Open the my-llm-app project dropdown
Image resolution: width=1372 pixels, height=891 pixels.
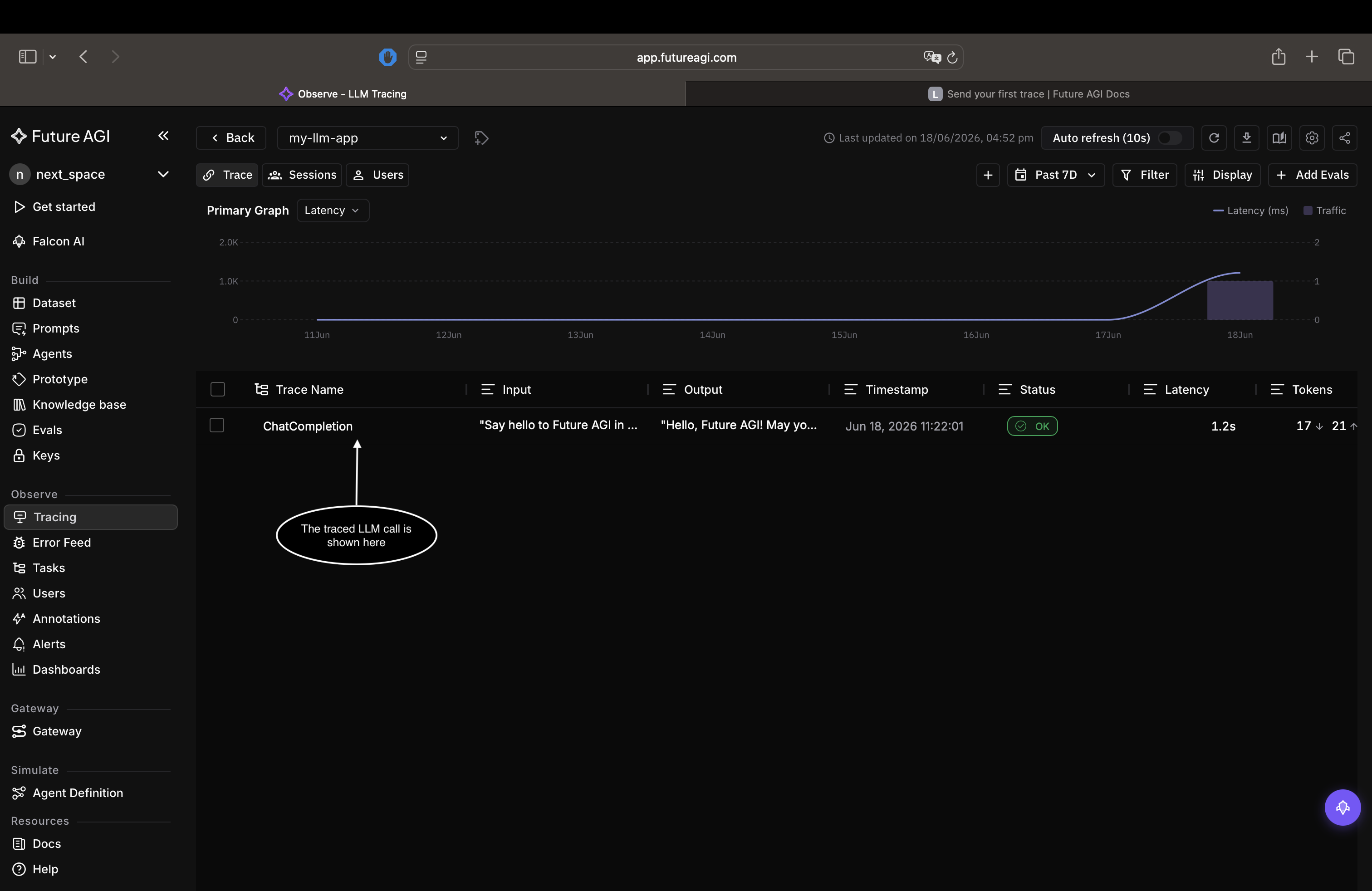pos(368,138)
